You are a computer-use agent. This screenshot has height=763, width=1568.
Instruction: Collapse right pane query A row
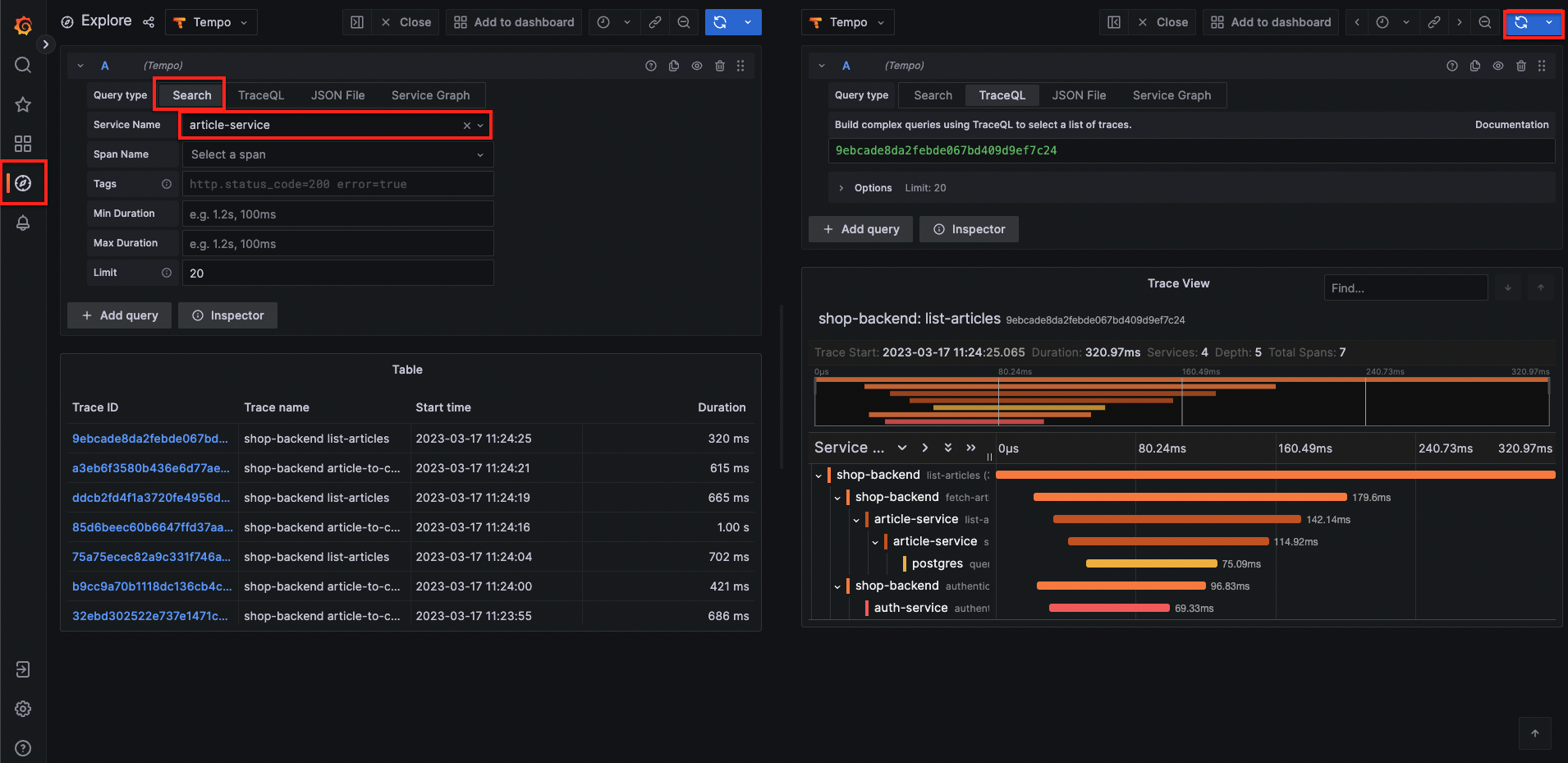[x=822, y=66]
